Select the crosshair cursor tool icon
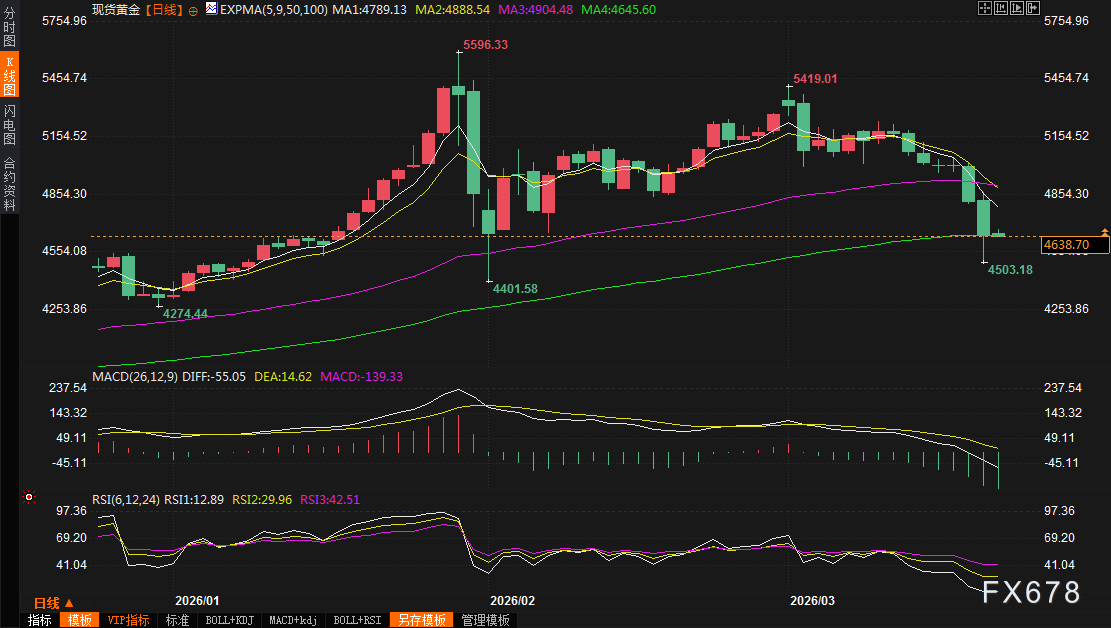 (985, 8)
